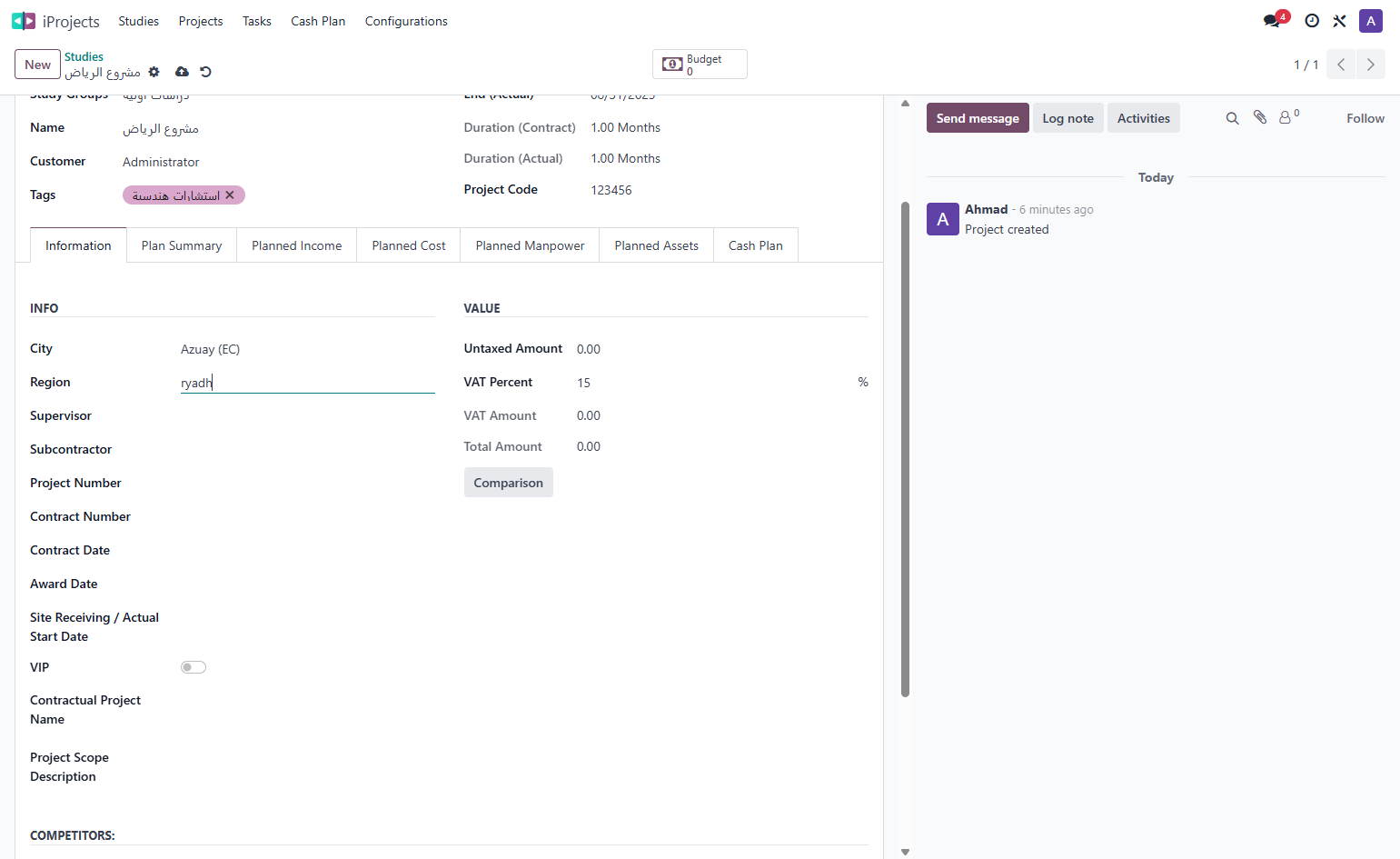Open the user avatar menu in top bar
This screenshot has width=1400, height=859.
[1371, 21]
